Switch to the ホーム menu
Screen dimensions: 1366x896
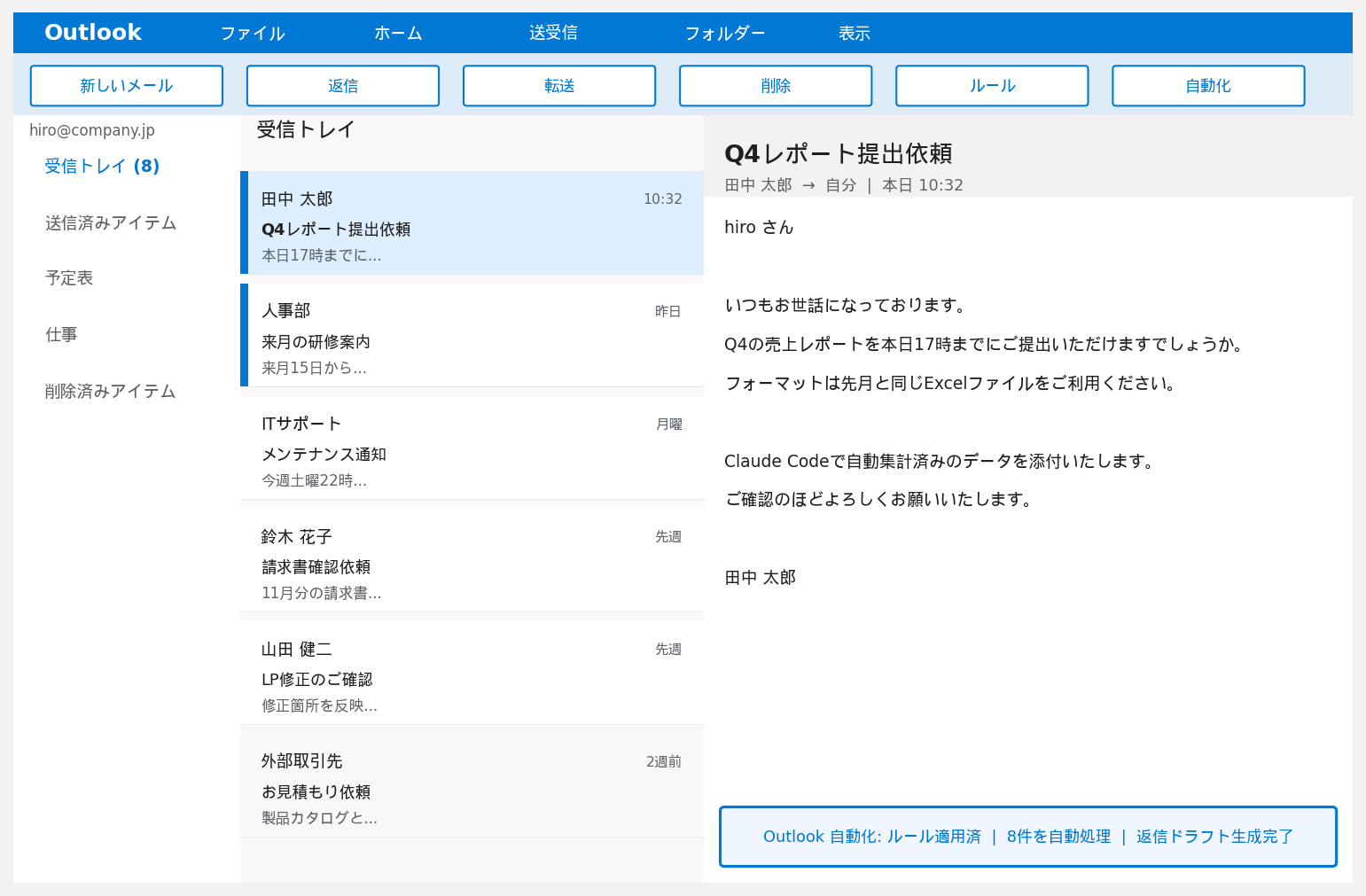point(398,33)
